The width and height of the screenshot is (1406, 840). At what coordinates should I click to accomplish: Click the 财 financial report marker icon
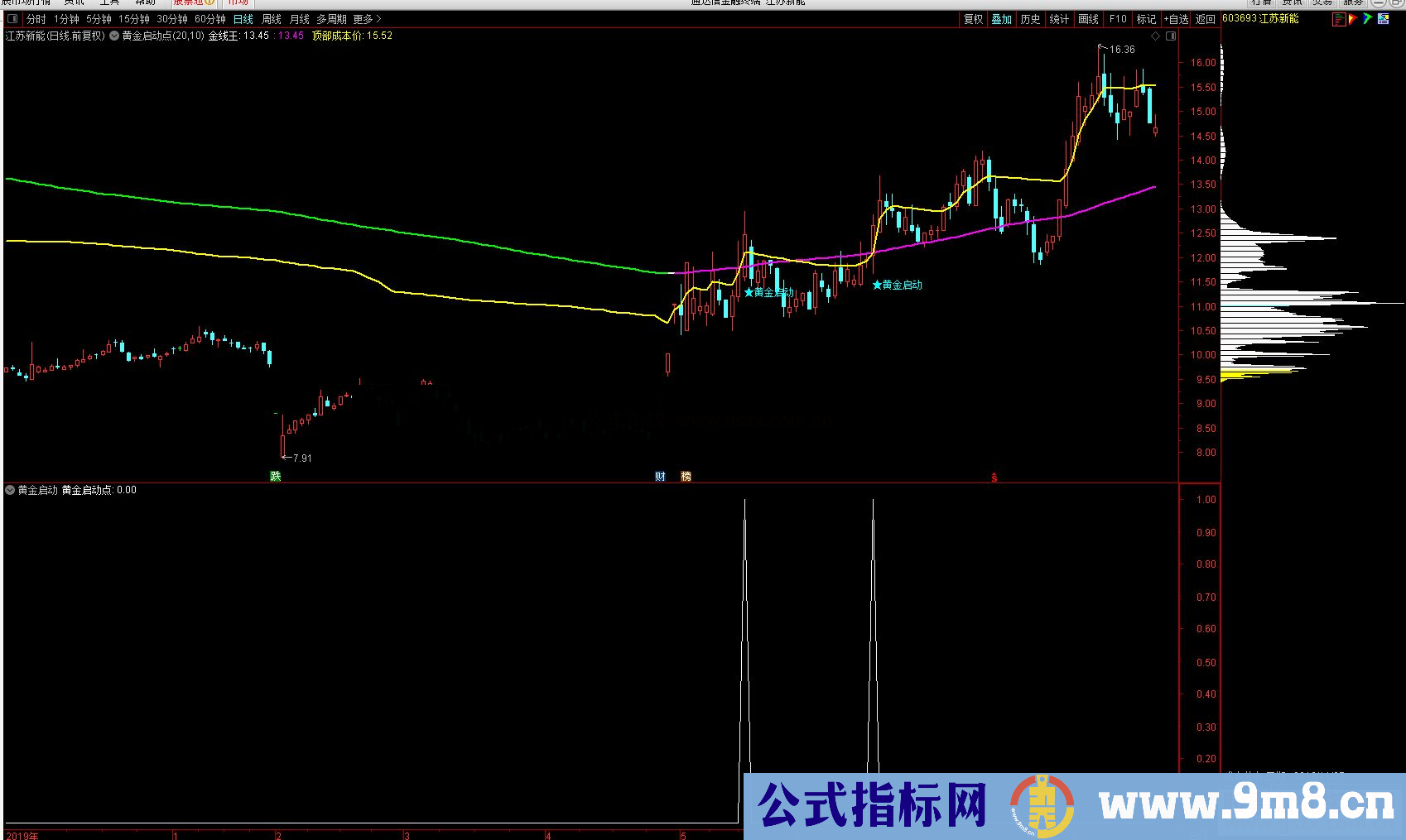click(660, 476)
